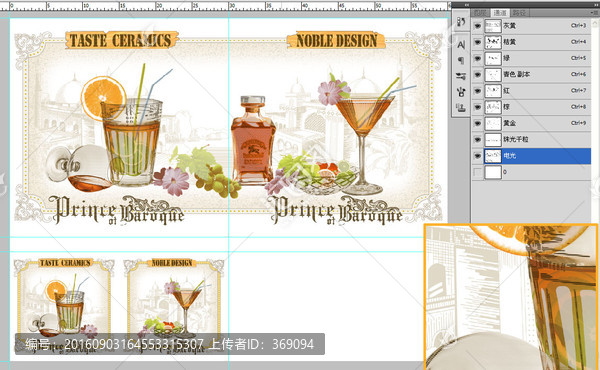Show the channel named 0

coord(477,172)
